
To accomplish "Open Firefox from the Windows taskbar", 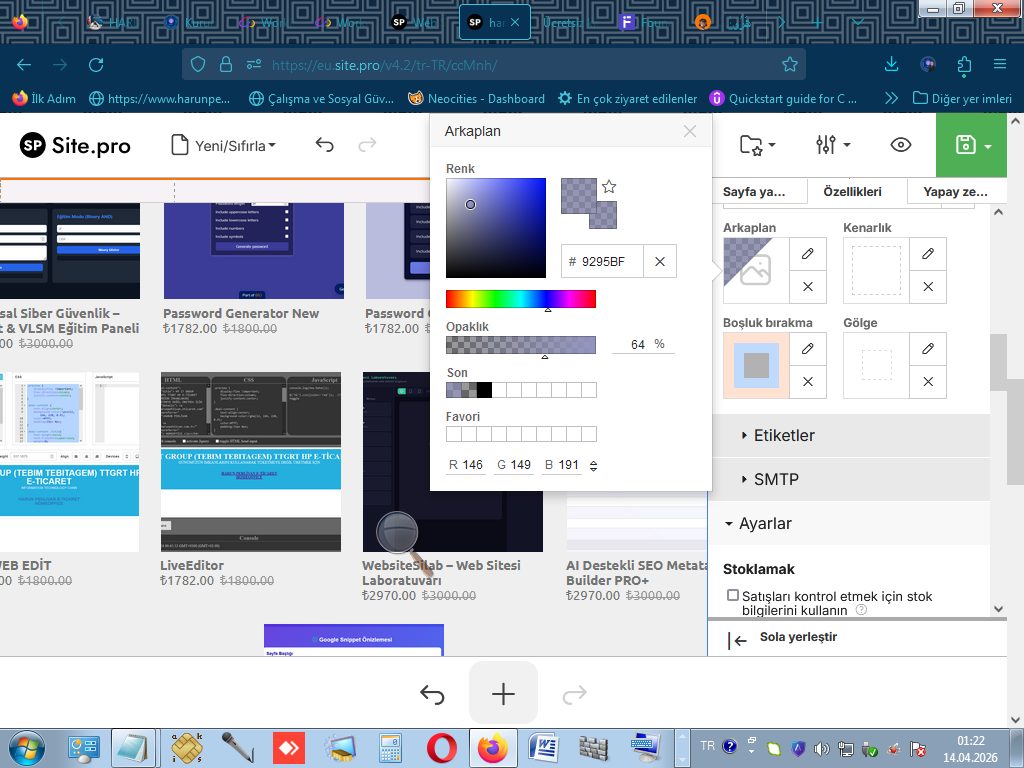I will (492, 748).
